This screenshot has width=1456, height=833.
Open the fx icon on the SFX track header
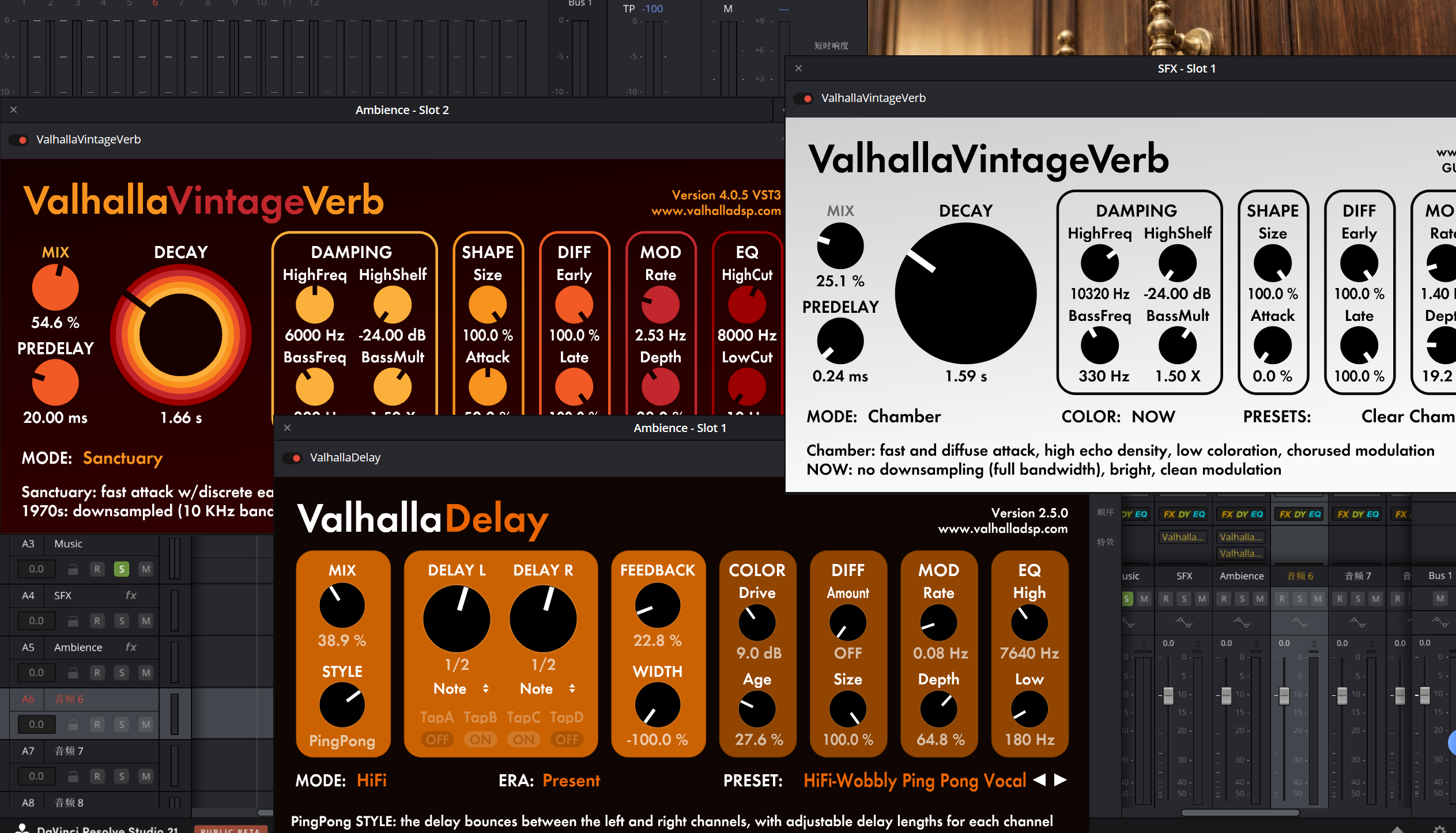click(131, 595)
